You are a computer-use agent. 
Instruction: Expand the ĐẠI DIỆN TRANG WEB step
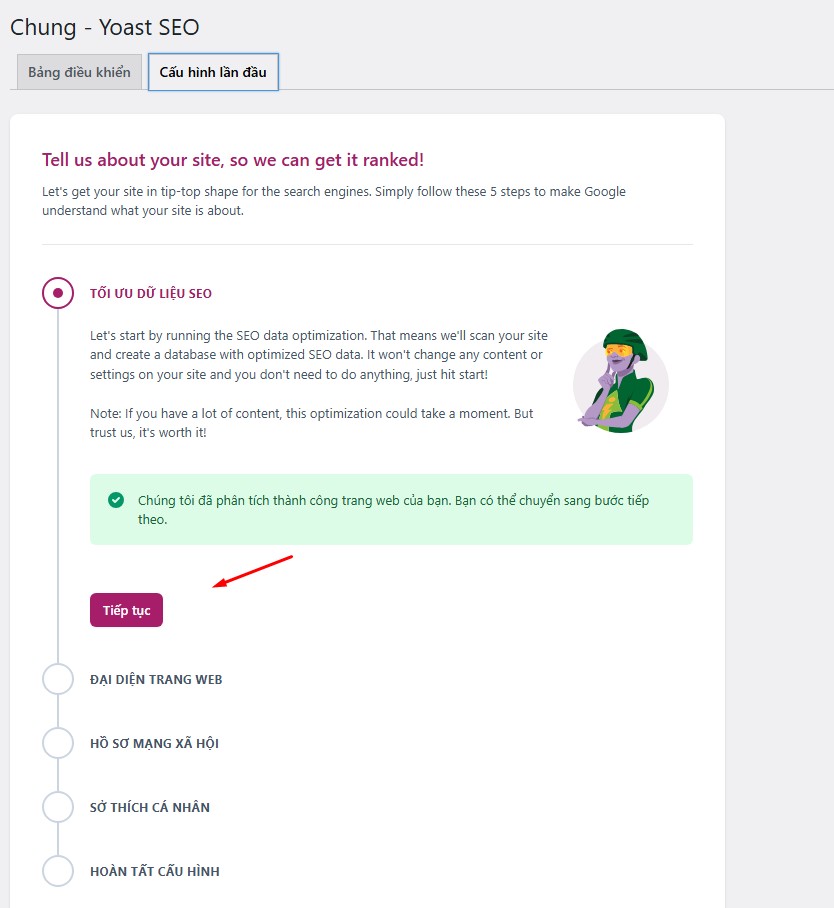point(156,680)
